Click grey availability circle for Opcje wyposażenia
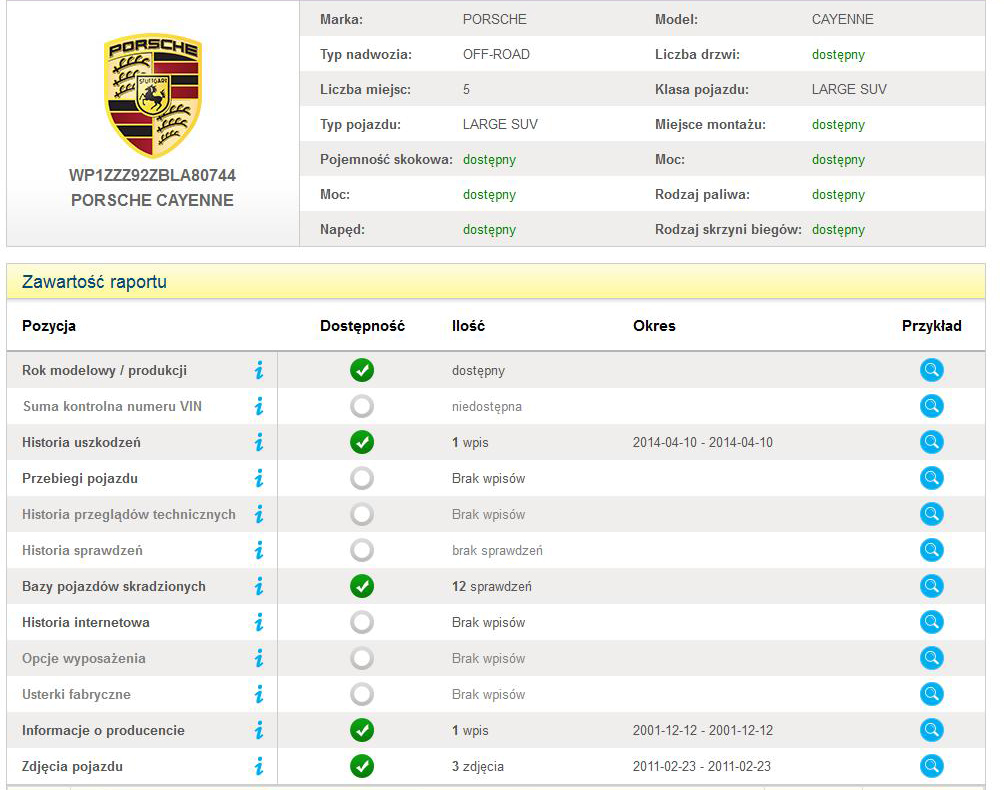This screenshot has height=790, width=1004. coord(362,658)
